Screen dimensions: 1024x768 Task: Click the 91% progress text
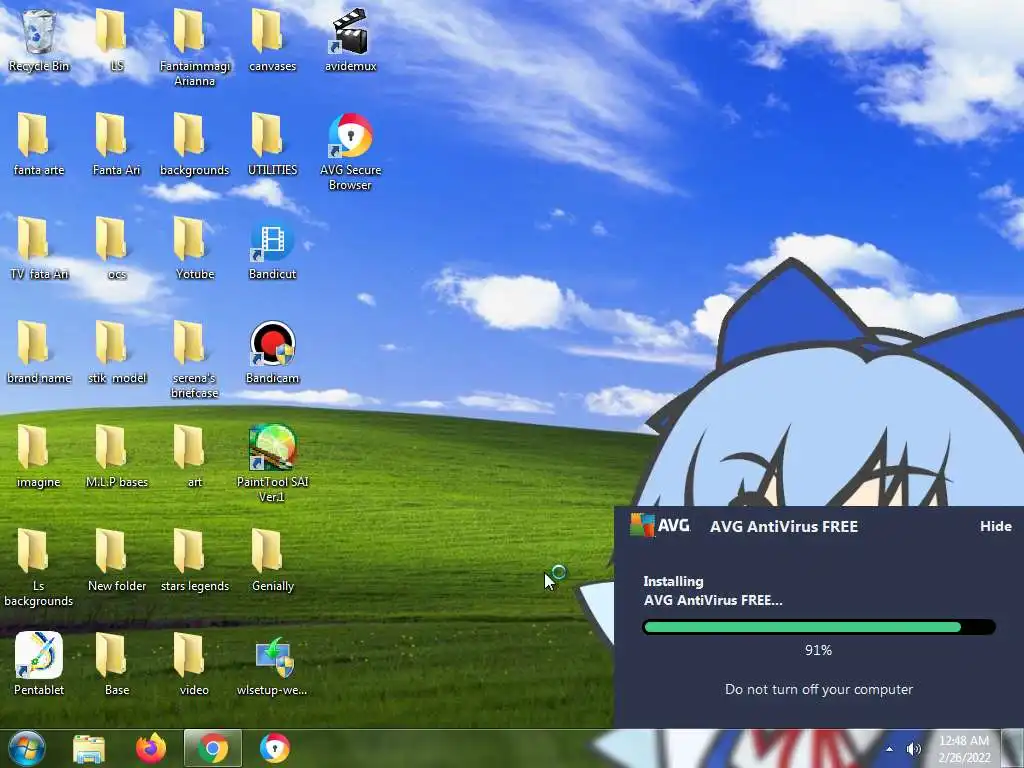pos(818,650)
